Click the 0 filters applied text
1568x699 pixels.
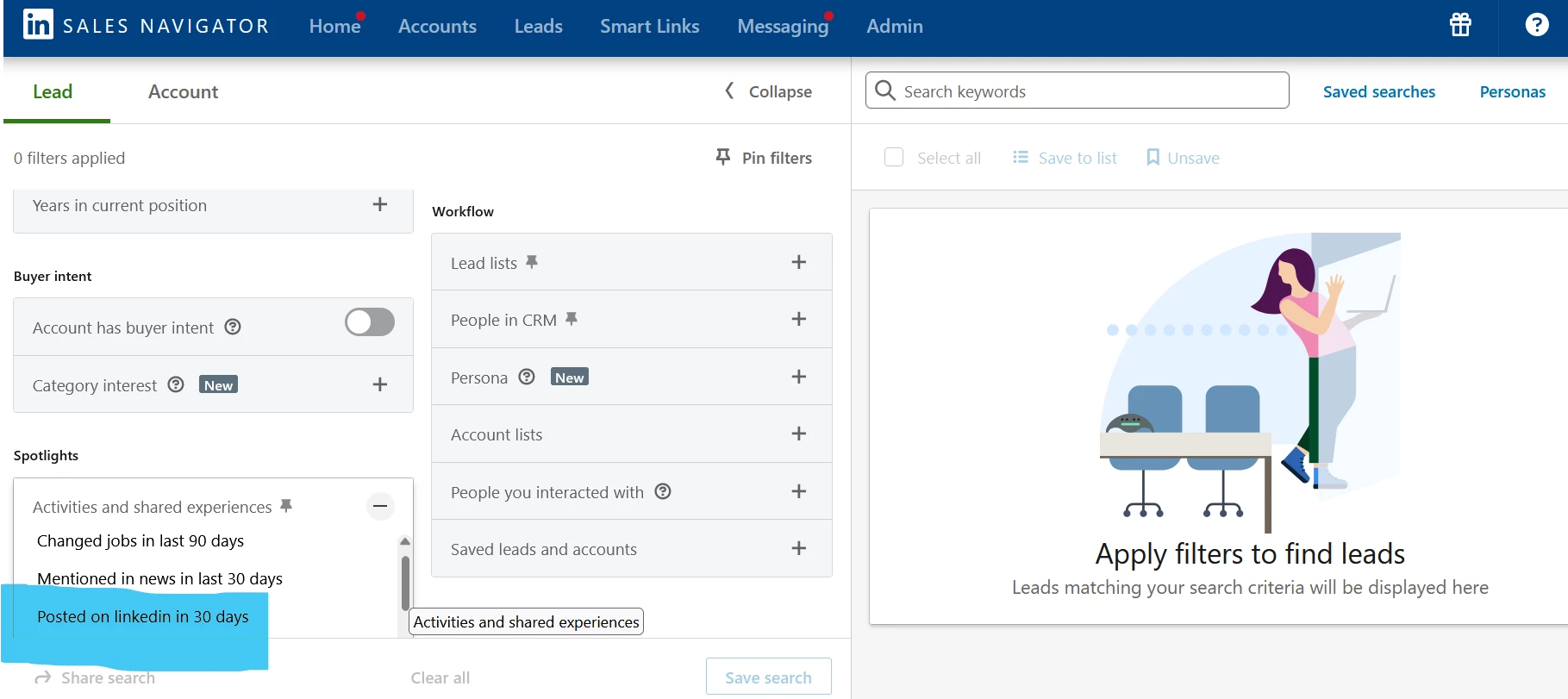(69, 158)
